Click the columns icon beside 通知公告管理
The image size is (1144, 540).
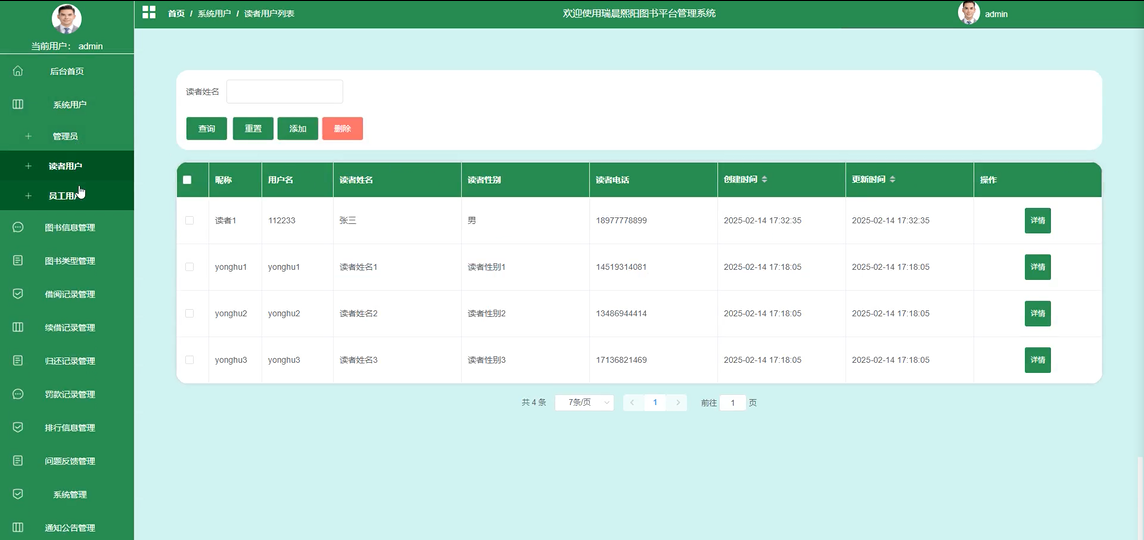18,528
